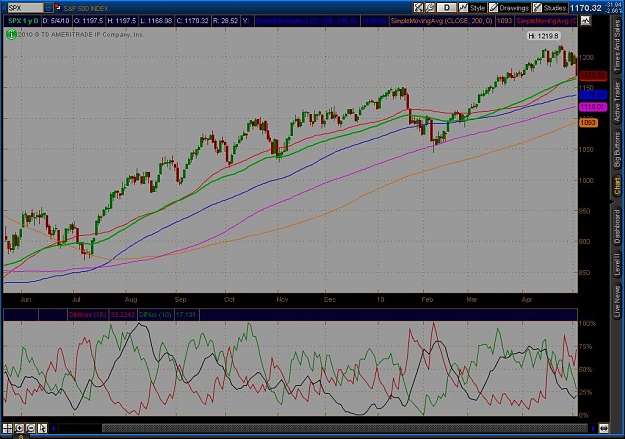Click the grid layout icon at bottom left
This screenshot has height=439, width=625.
click(x=7, y=428)
